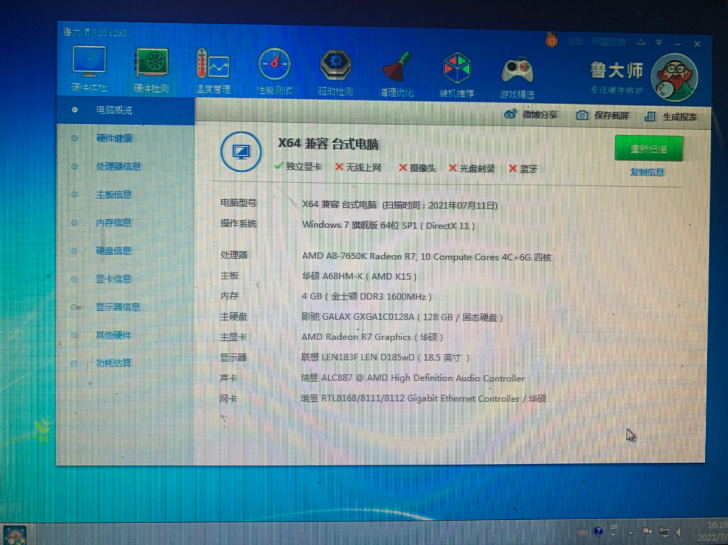Image resolution: width=728 pixels, height=545 pixels.
Task: Open the 驱动检测 driver detection icon
Action: (335, 72)
